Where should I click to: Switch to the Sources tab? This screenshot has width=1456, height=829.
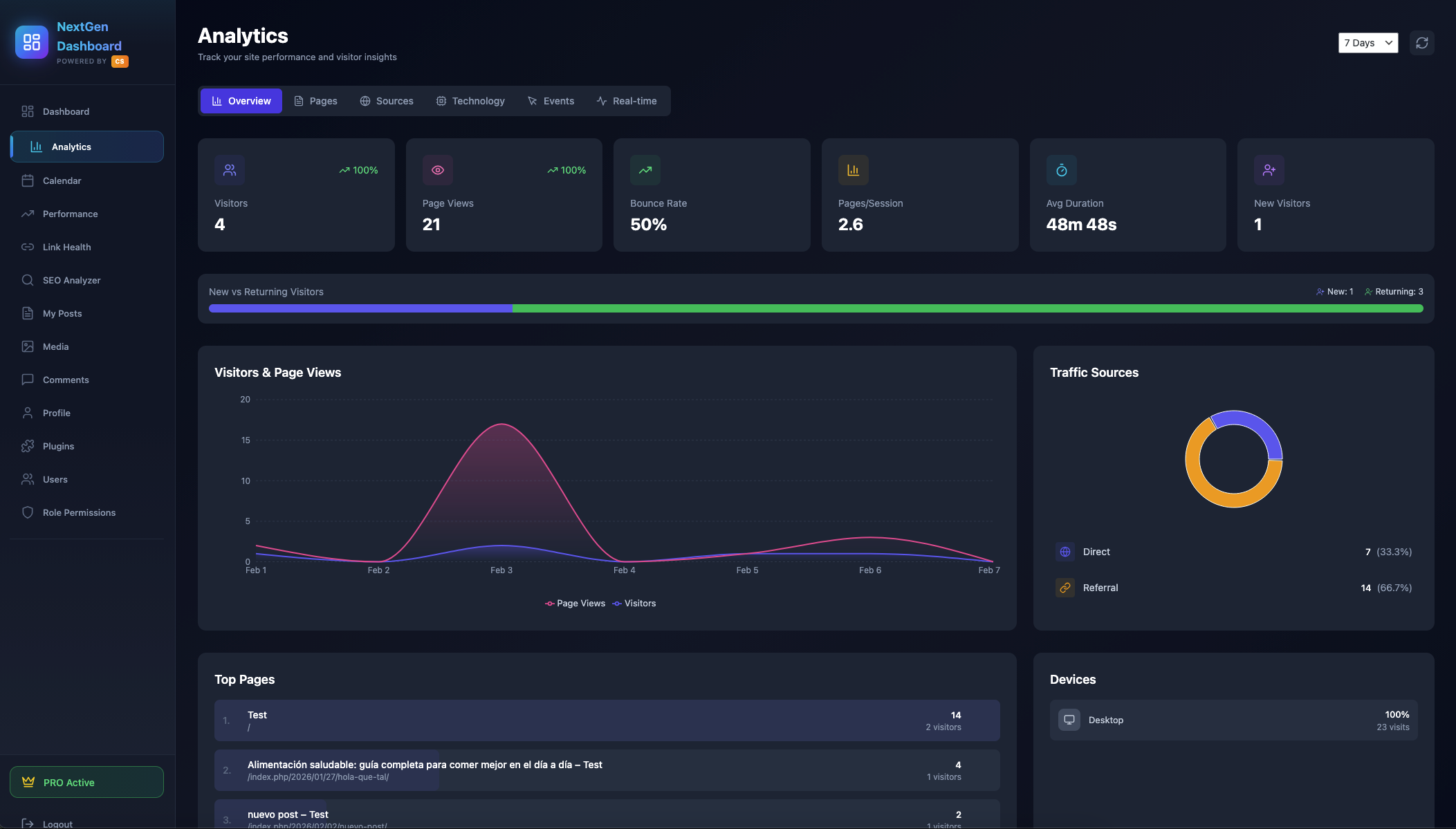coord(387,101)
